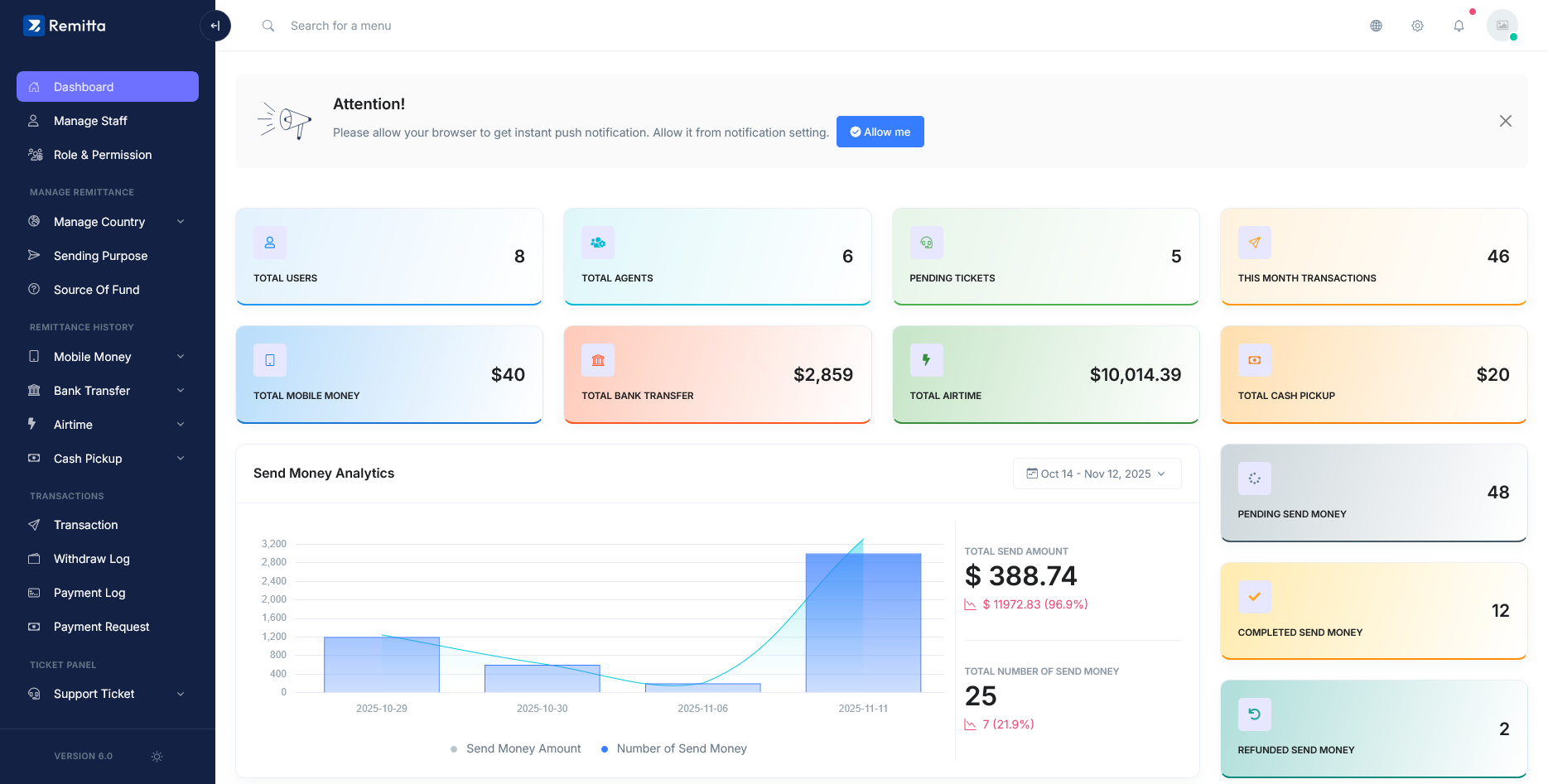The image size is (1548, 784).
Task: Open settings gear icon in top bar
Action: pyautogui.click(x=1417, y=26)
